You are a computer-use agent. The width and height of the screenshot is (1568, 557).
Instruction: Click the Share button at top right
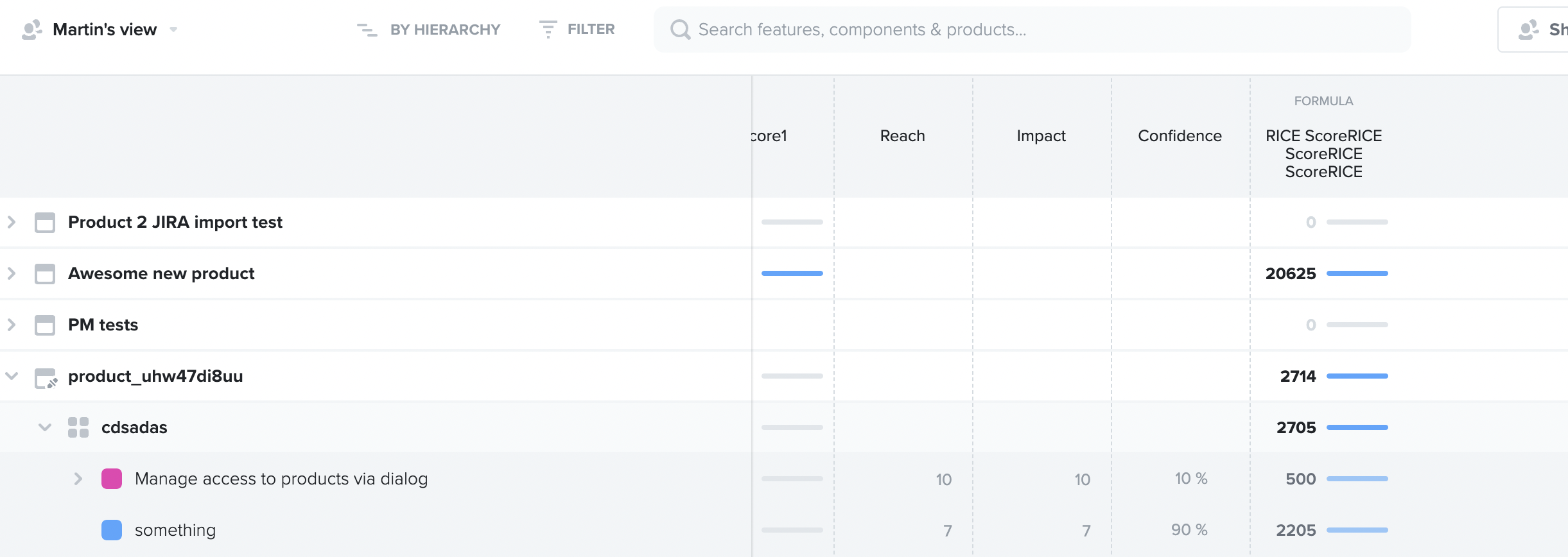(1533, 30)
